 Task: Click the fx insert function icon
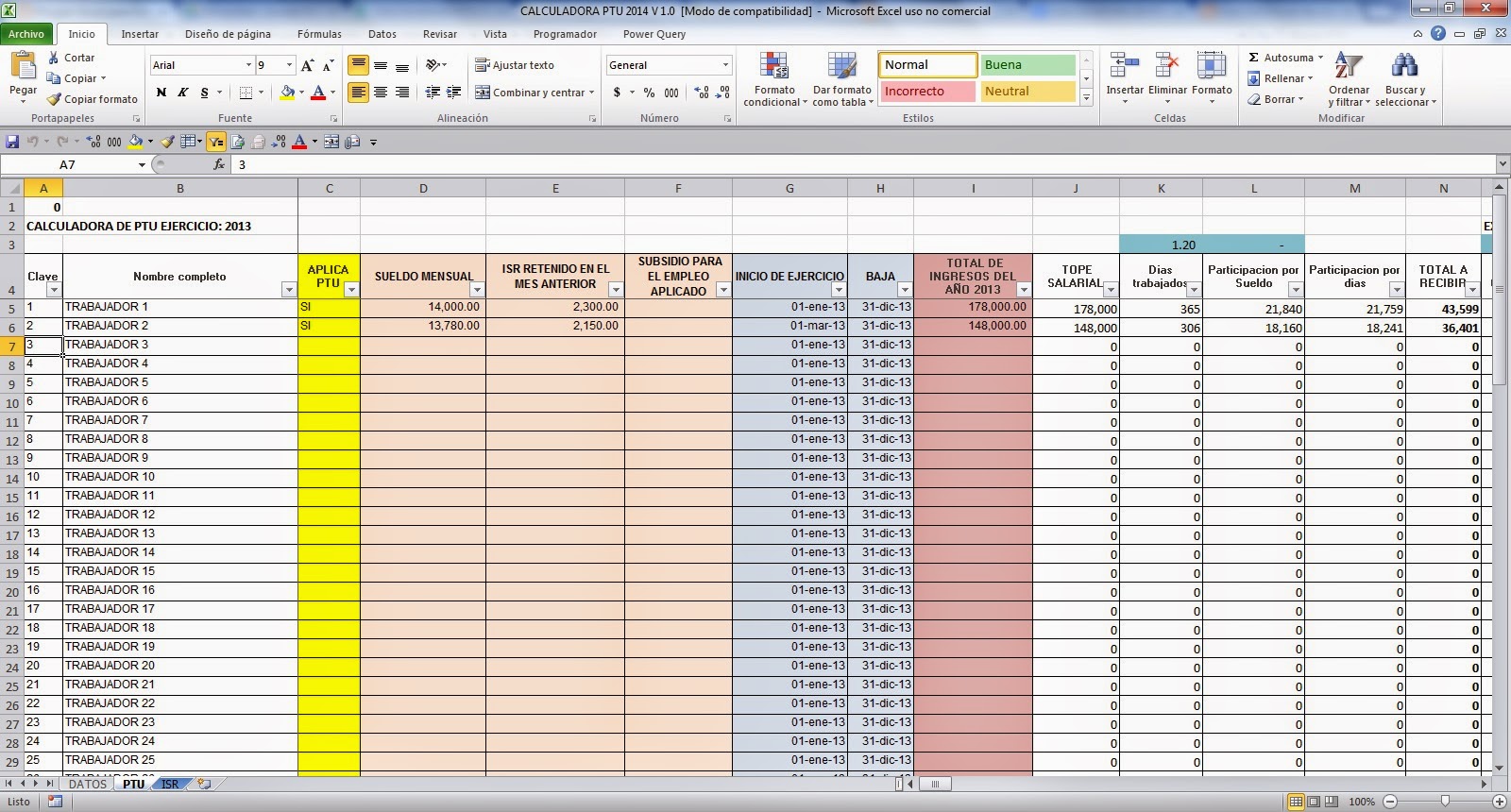point(219,164)
